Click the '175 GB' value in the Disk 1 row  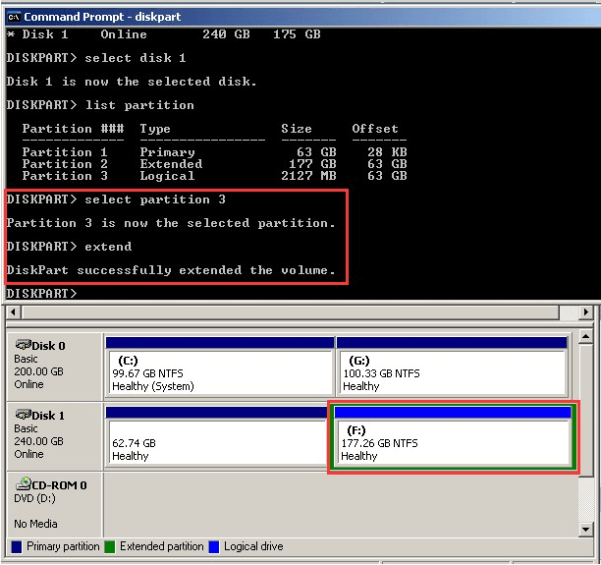297,34
